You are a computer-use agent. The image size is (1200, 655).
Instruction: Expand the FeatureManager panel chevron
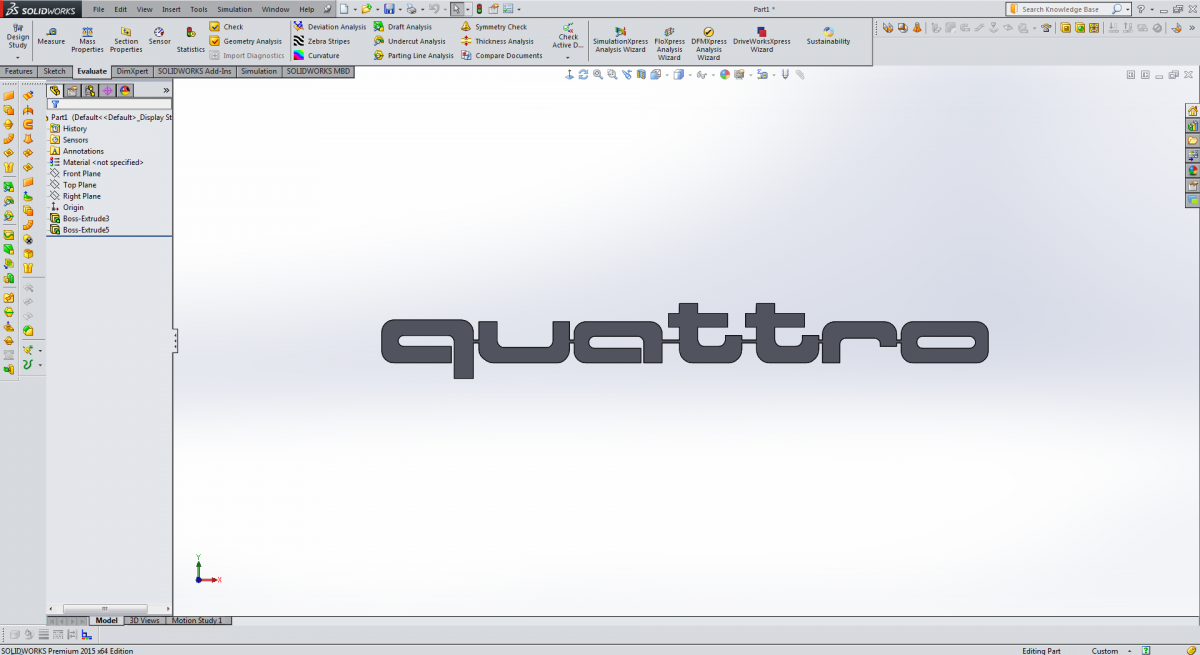[x=166, y=90]
